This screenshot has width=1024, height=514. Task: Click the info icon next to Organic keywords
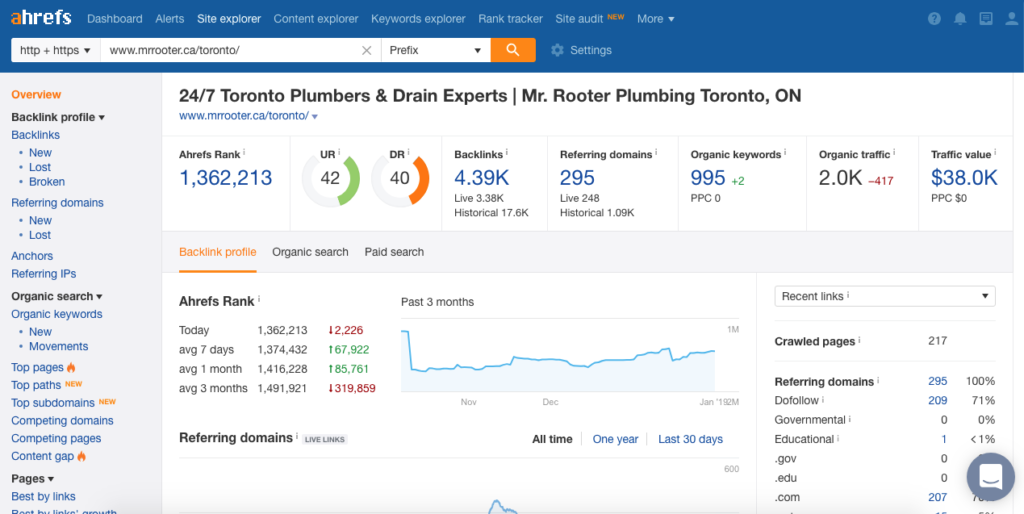pos(785,152)
